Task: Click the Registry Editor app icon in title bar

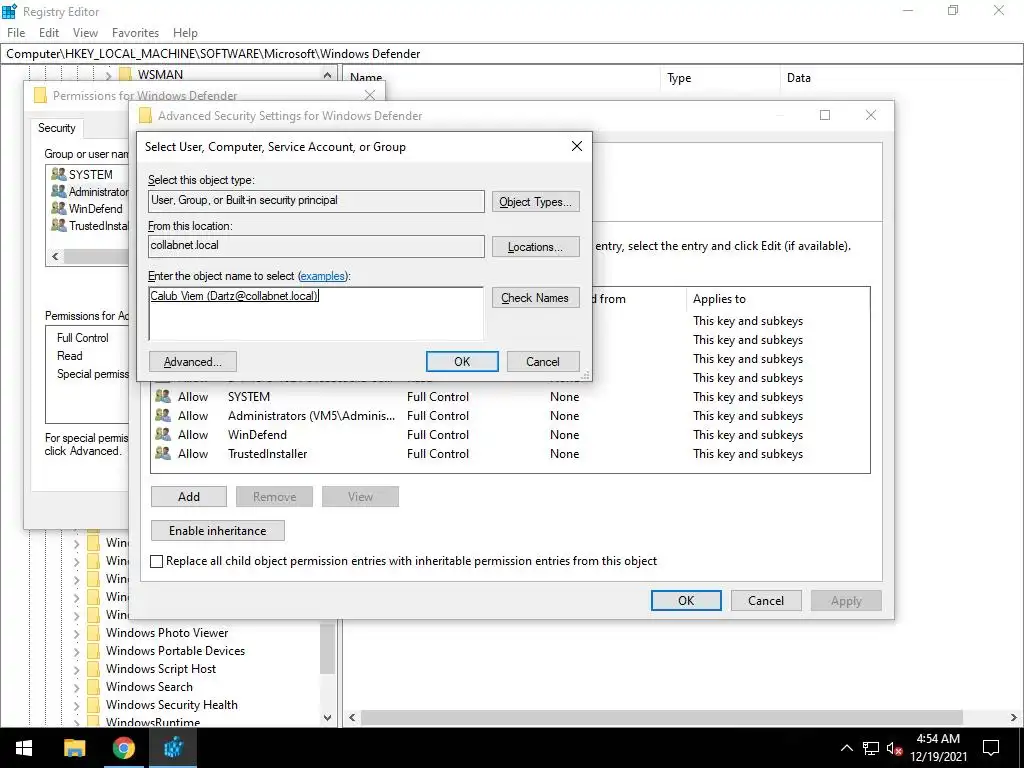Action: 9,11
